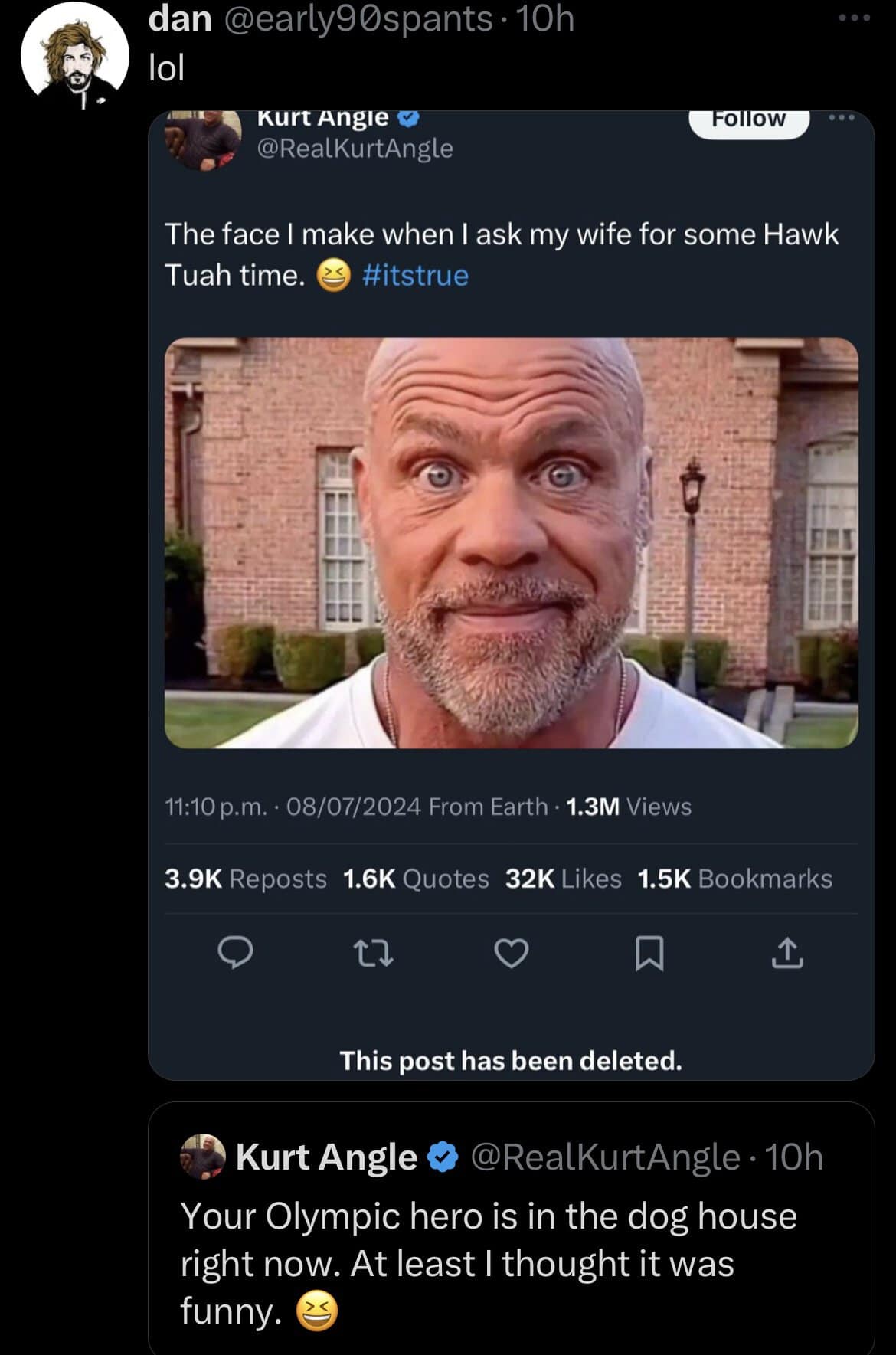View the 32K Likes count
896x1355 pixels.
[563, 879]
